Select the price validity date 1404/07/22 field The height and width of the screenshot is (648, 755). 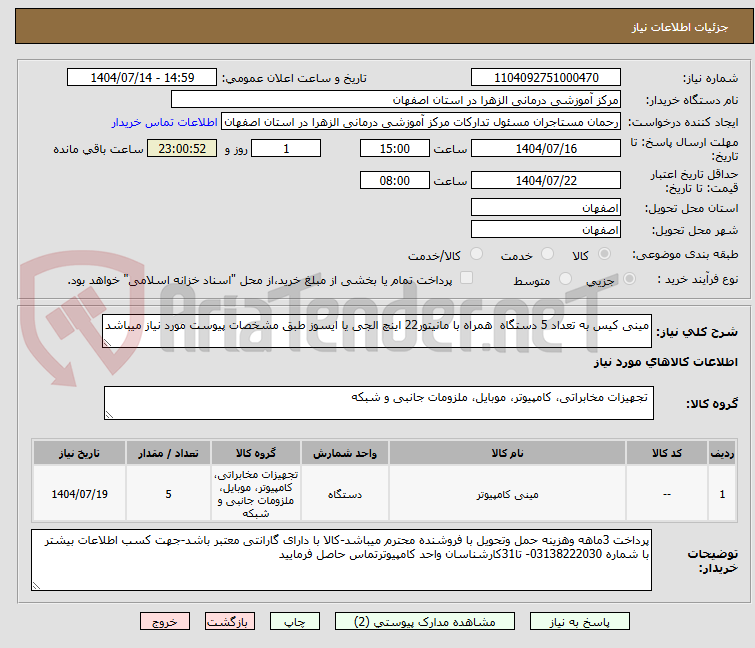click(546, 181)
